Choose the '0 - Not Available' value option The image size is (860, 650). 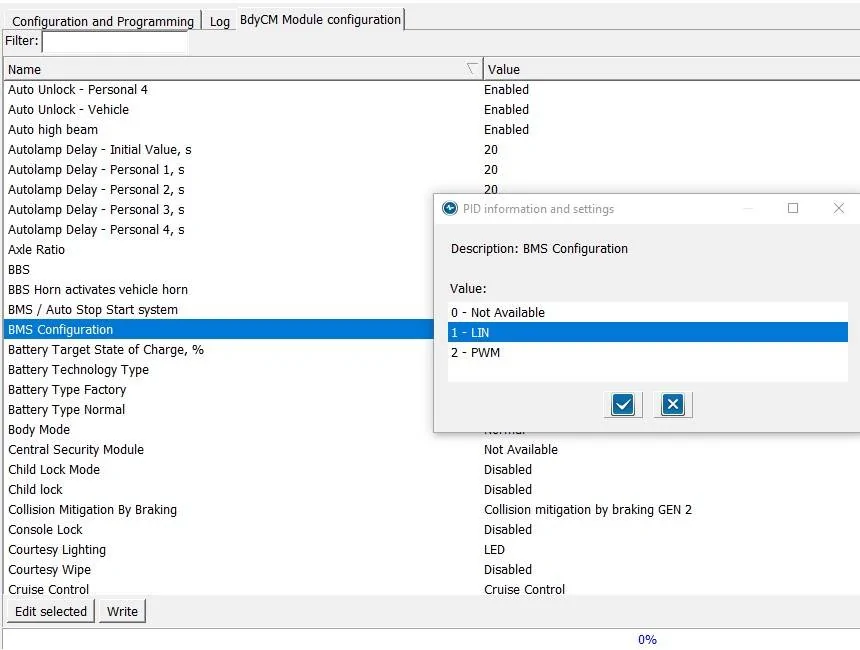click(x=648, y=312)
